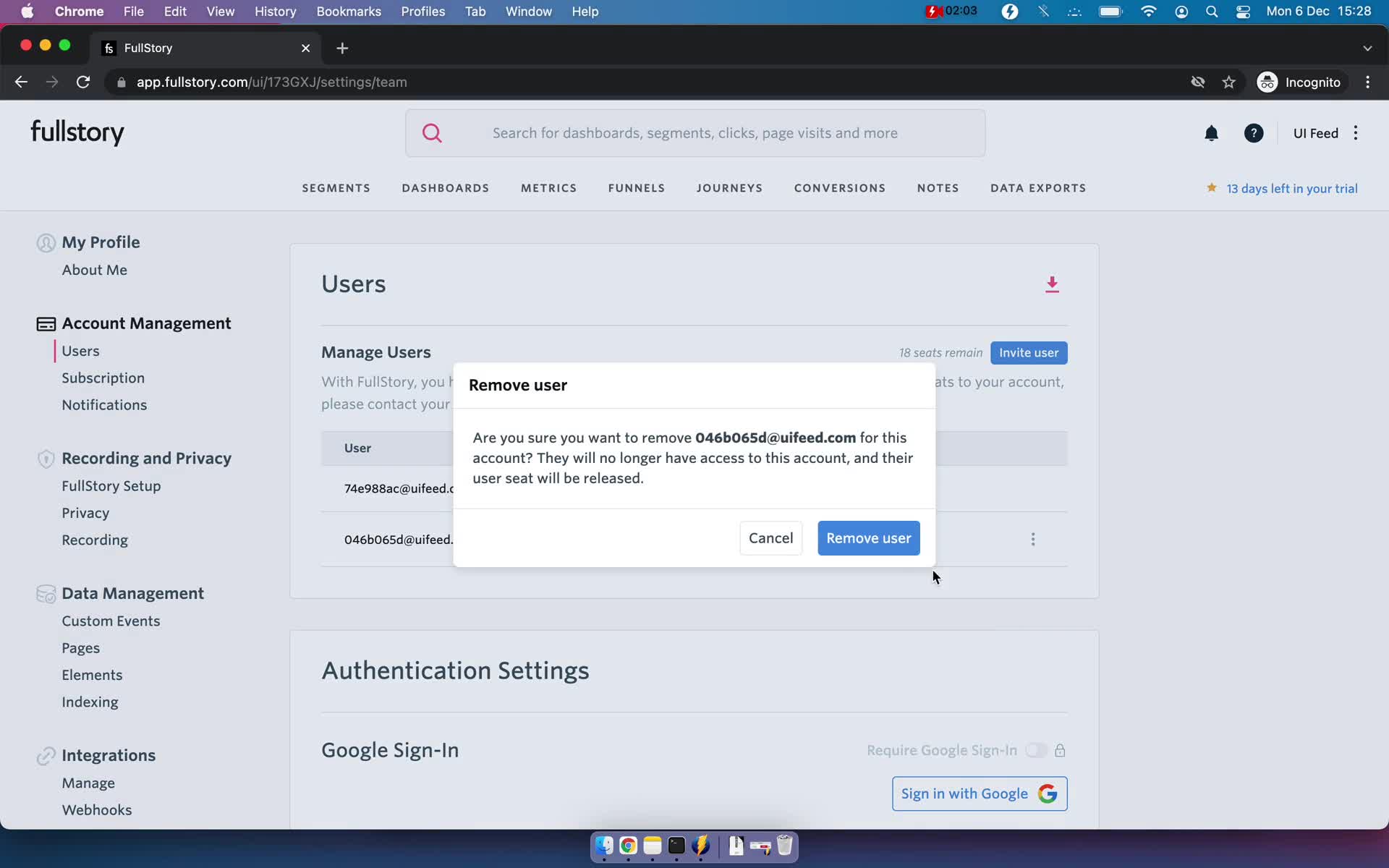Click the 74e988ac@uifeed user row email
Image resolution: width=1389 pixels, height=868 pixels.
(399, 488)
